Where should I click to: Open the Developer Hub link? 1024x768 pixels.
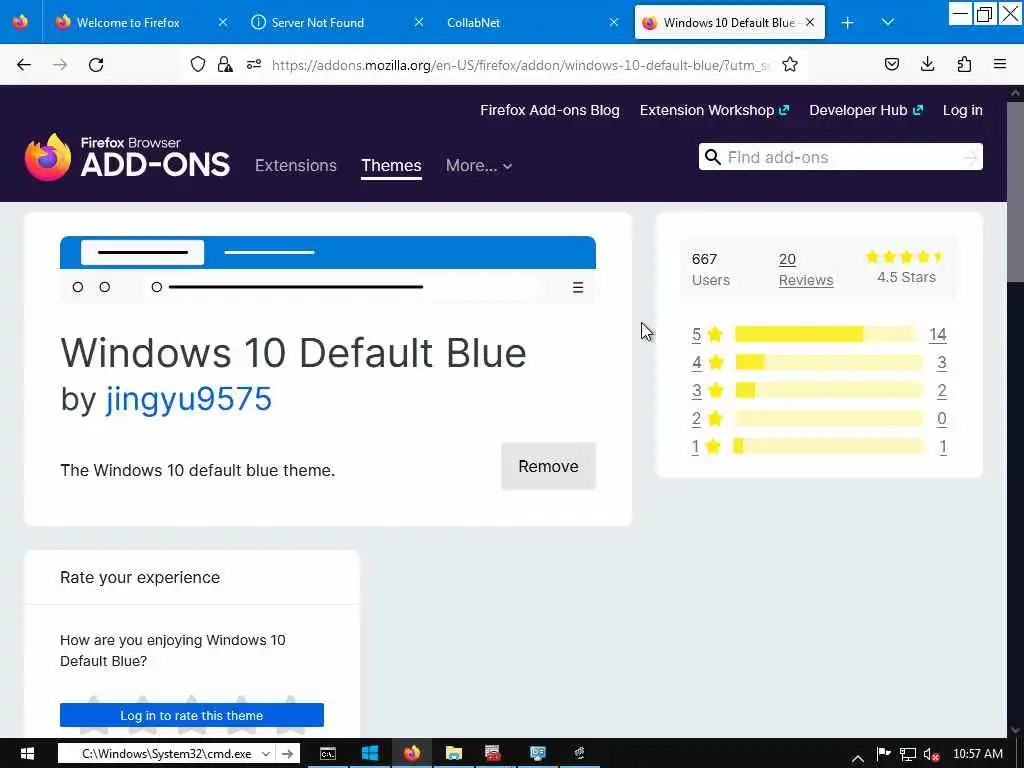[x=866, y=110]
